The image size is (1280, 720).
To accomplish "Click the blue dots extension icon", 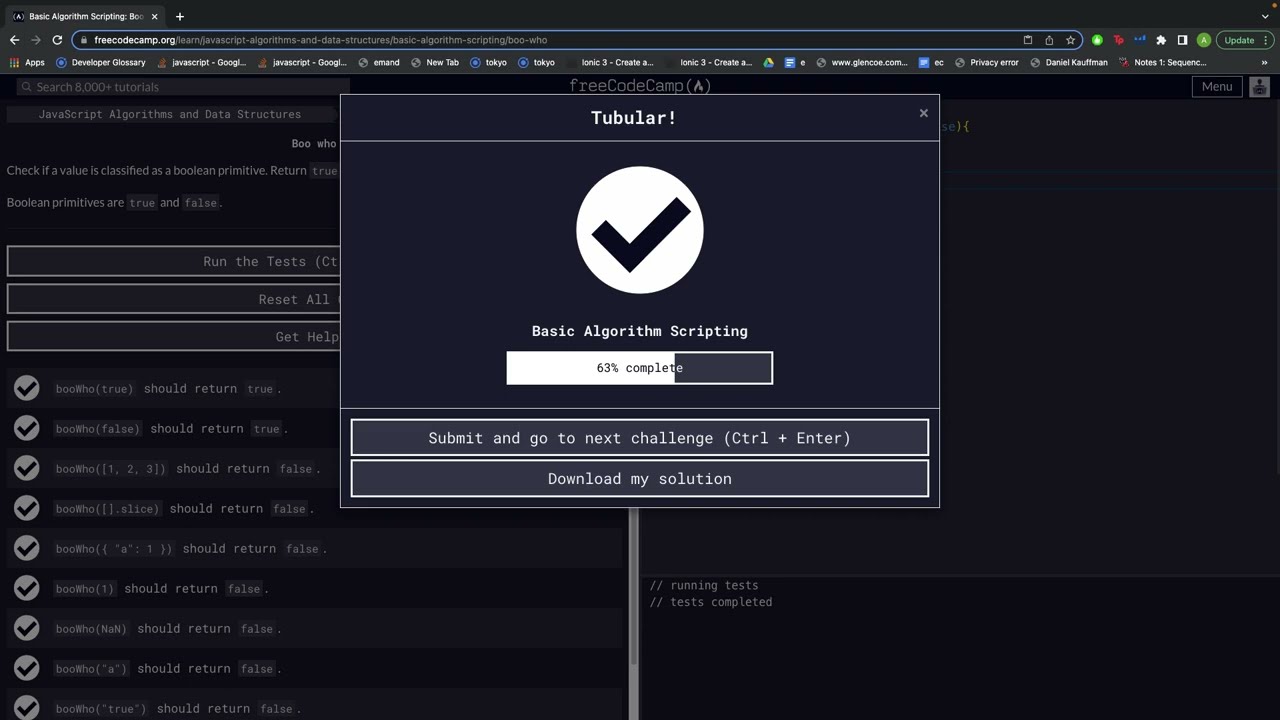I will [1140, 40].
